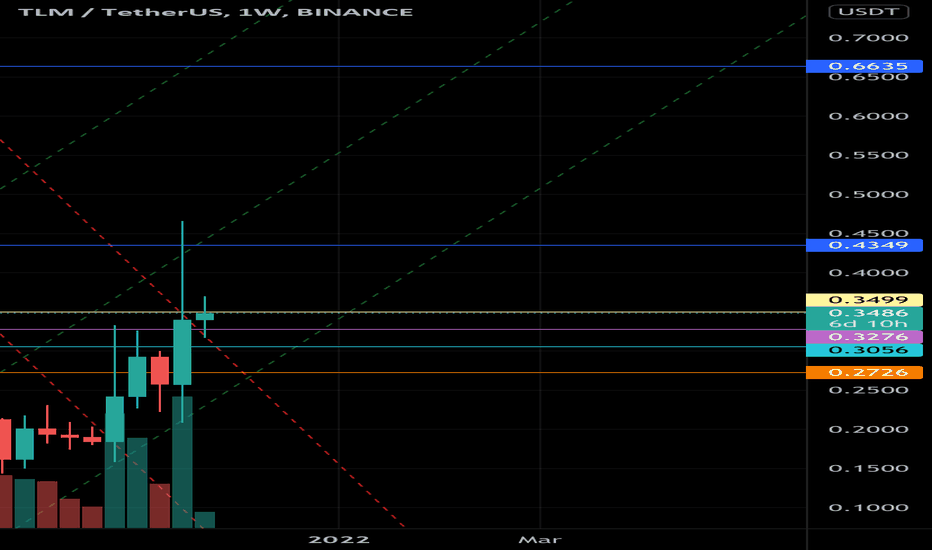The image size is (932, 550).
Task: Click the 0.6000 price scale value
Action: click(868, 116)
